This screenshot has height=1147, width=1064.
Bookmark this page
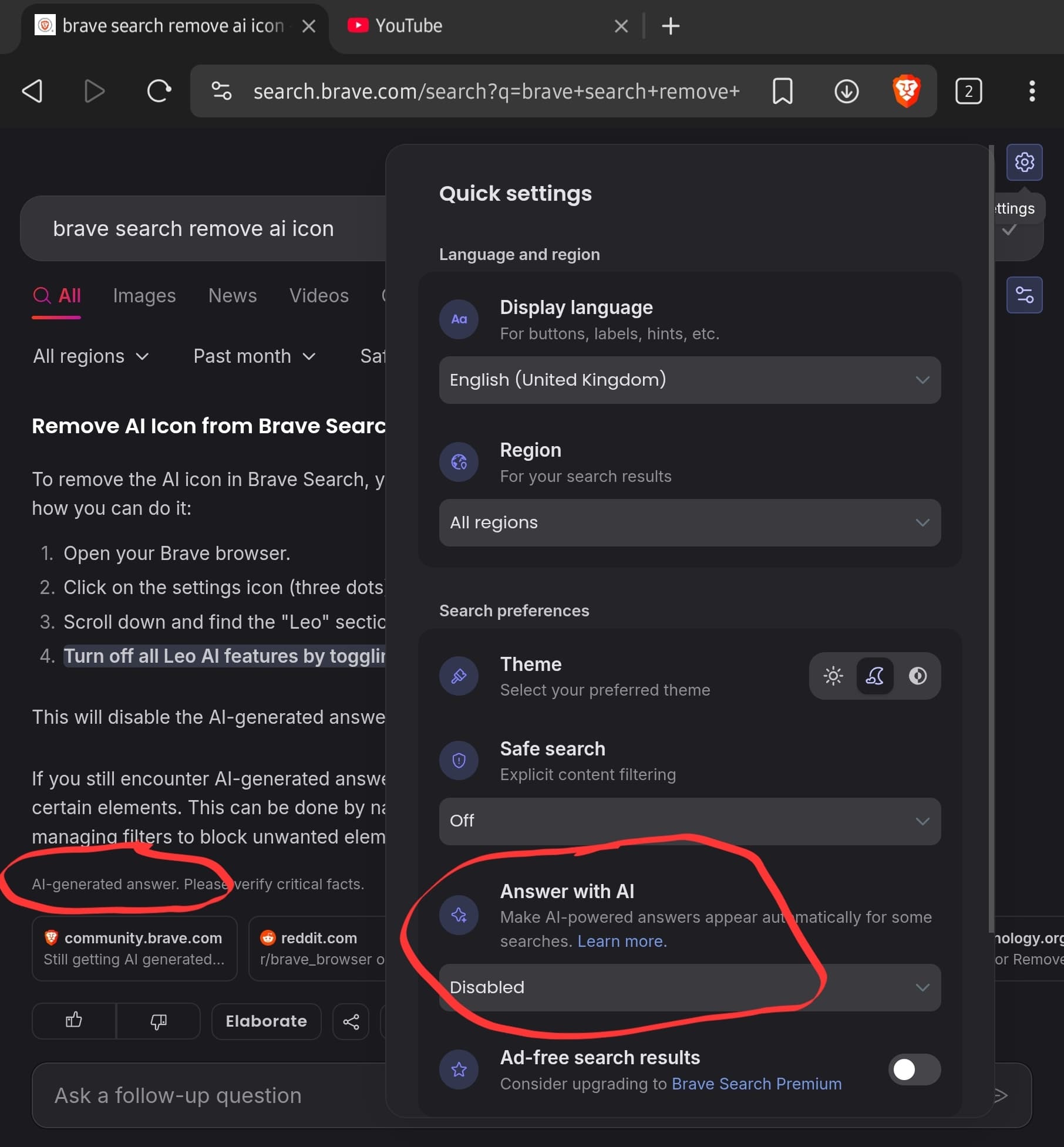[x=782, y=91]
